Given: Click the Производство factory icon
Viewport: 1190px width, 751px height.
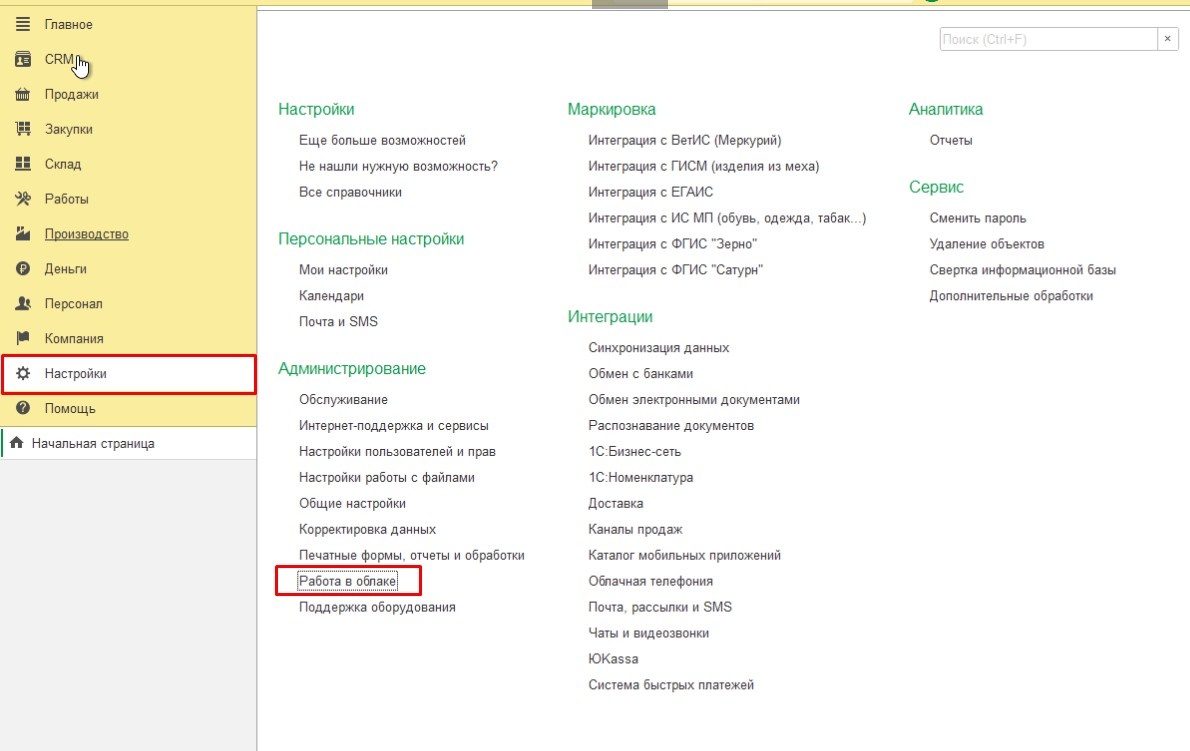Looking at the screenshot, I should click(x=23, y=234).
